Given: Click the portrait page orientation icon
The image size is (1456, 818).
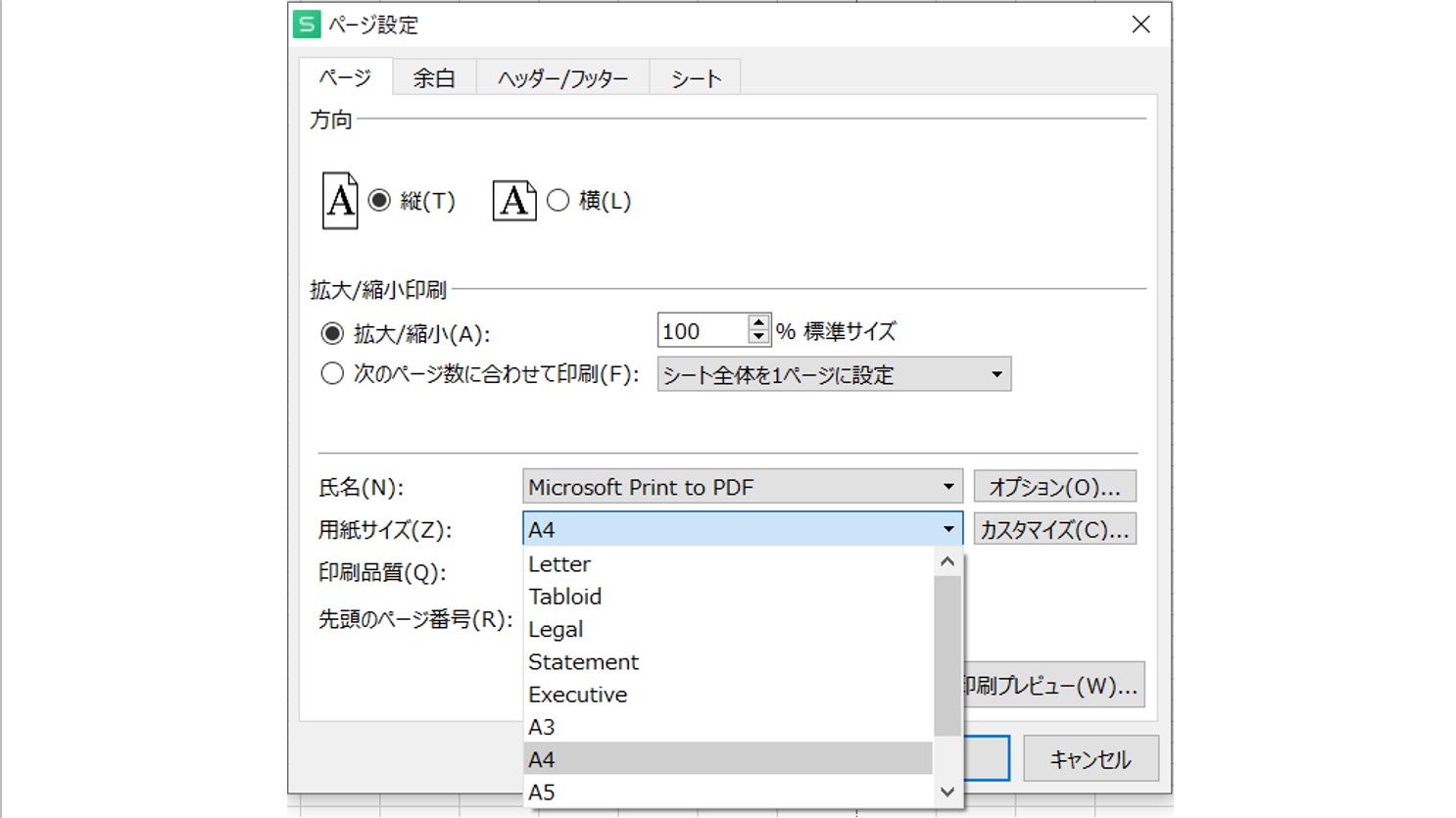Looking at the screenshot, I should point(340,200).
